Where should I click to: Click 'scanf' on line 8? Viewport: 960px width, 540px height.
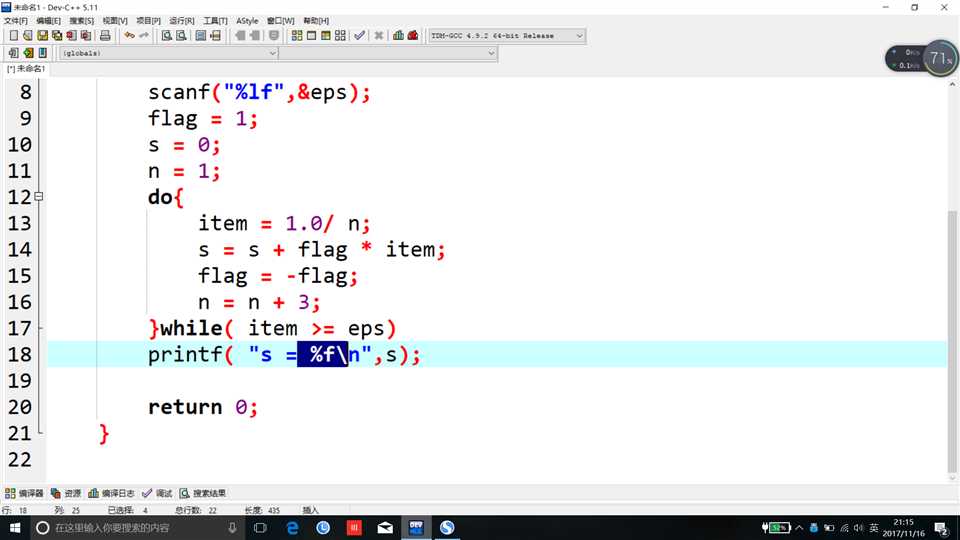point(179,92)
